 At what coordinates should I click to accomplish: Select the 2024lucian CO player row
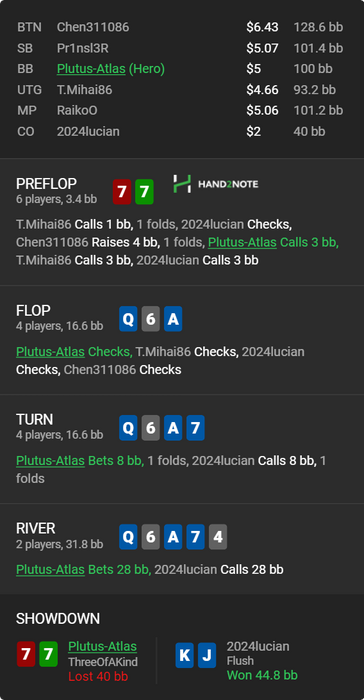[182, 132]
